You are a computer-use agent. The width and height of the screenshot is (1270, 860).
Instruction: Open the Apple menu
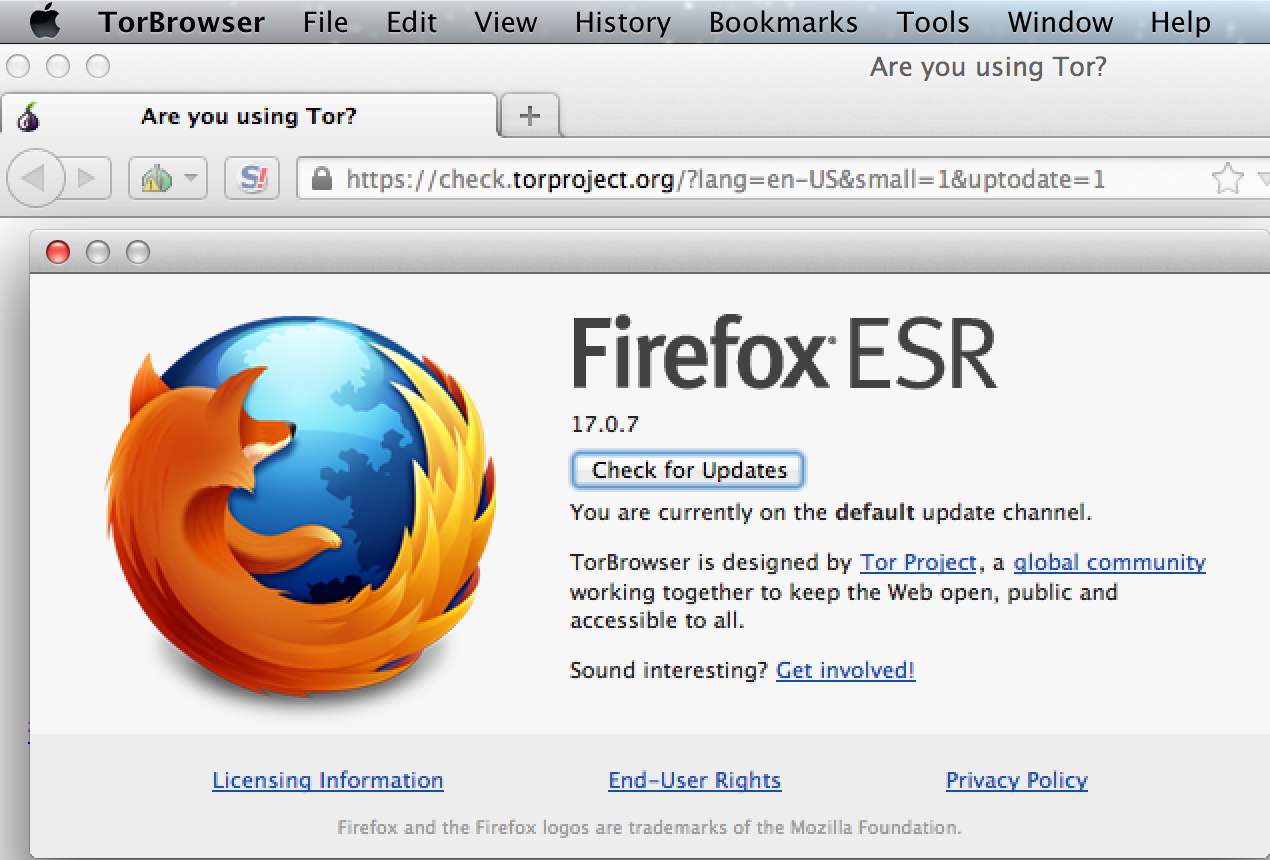44,20
